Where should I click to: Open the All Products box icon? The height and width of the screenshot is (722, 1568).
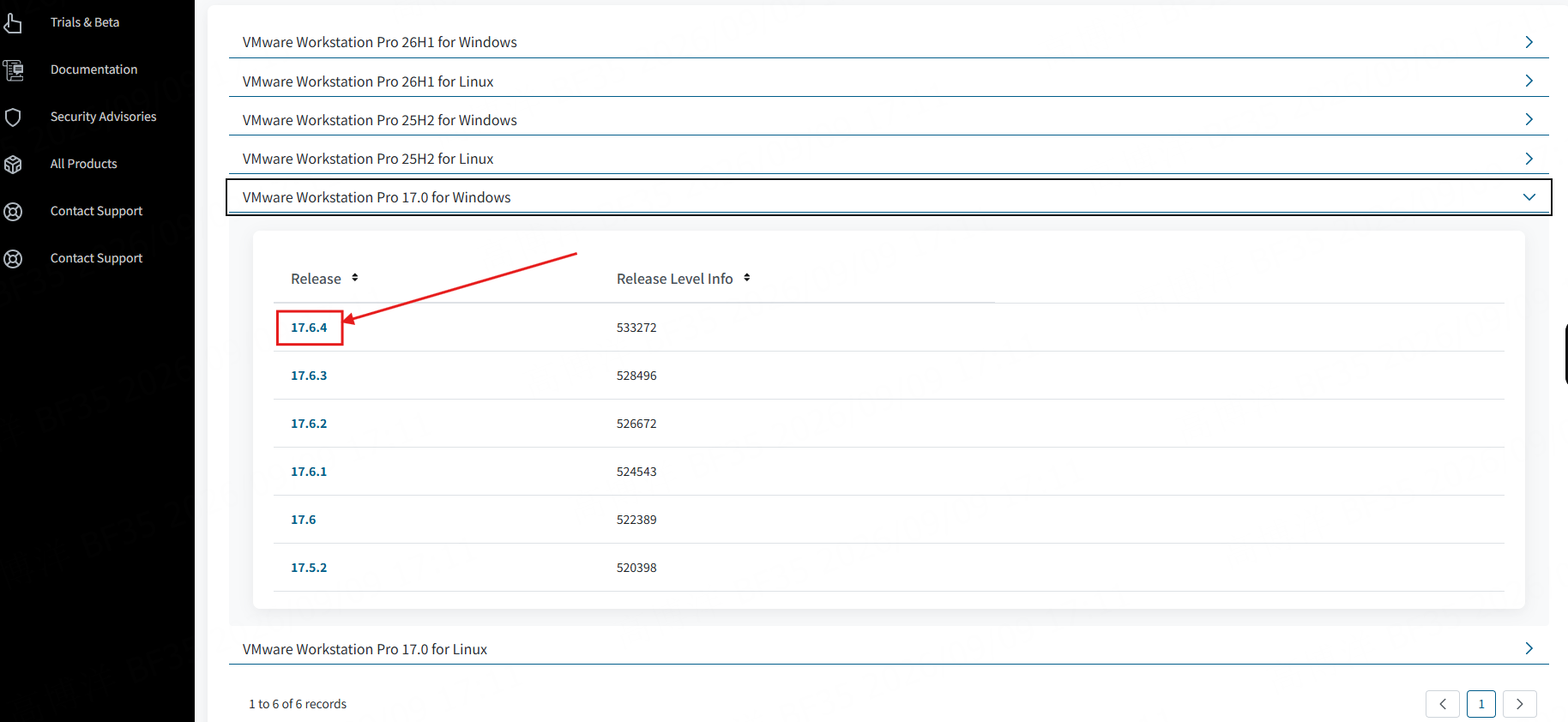(x=13, y=164)
